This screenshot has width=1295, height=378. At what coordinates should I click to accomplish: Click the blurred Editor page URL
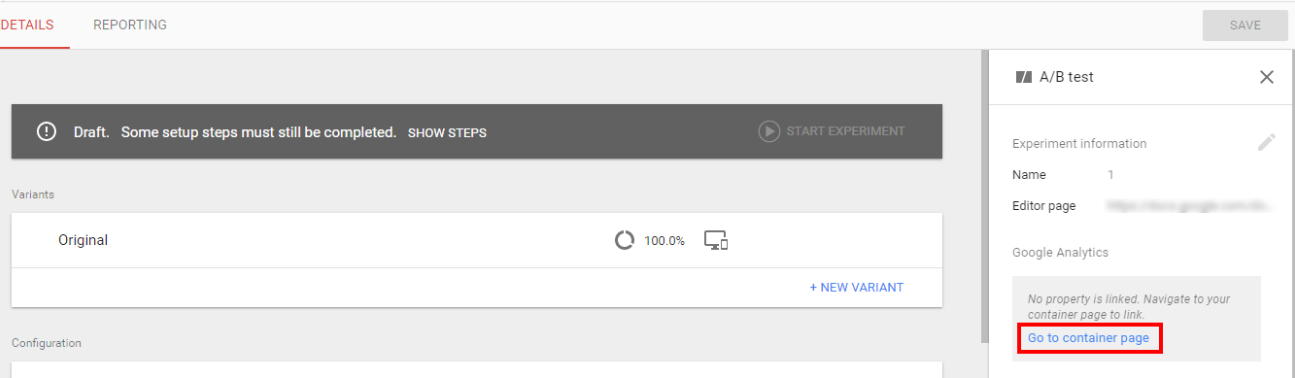(x=1190, y=206)
